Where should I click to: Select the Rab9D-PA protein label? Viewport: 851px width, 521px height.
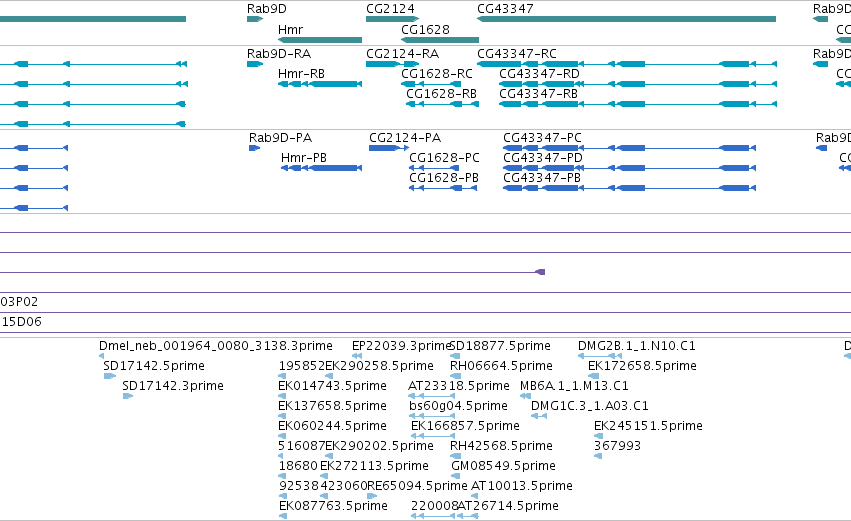pyautogui.click(x=281, y=138)
